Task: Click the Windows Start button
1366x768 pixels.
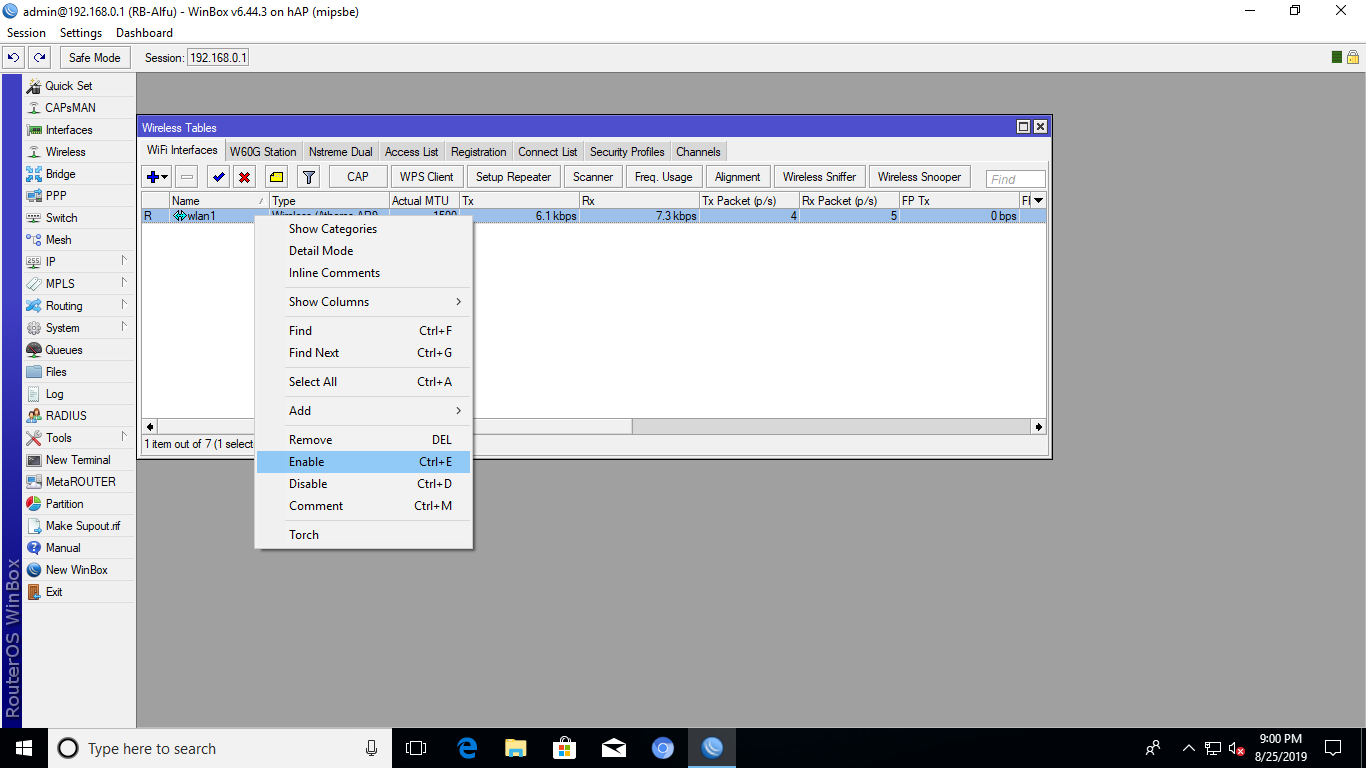Action: click(x=23, y=748)
